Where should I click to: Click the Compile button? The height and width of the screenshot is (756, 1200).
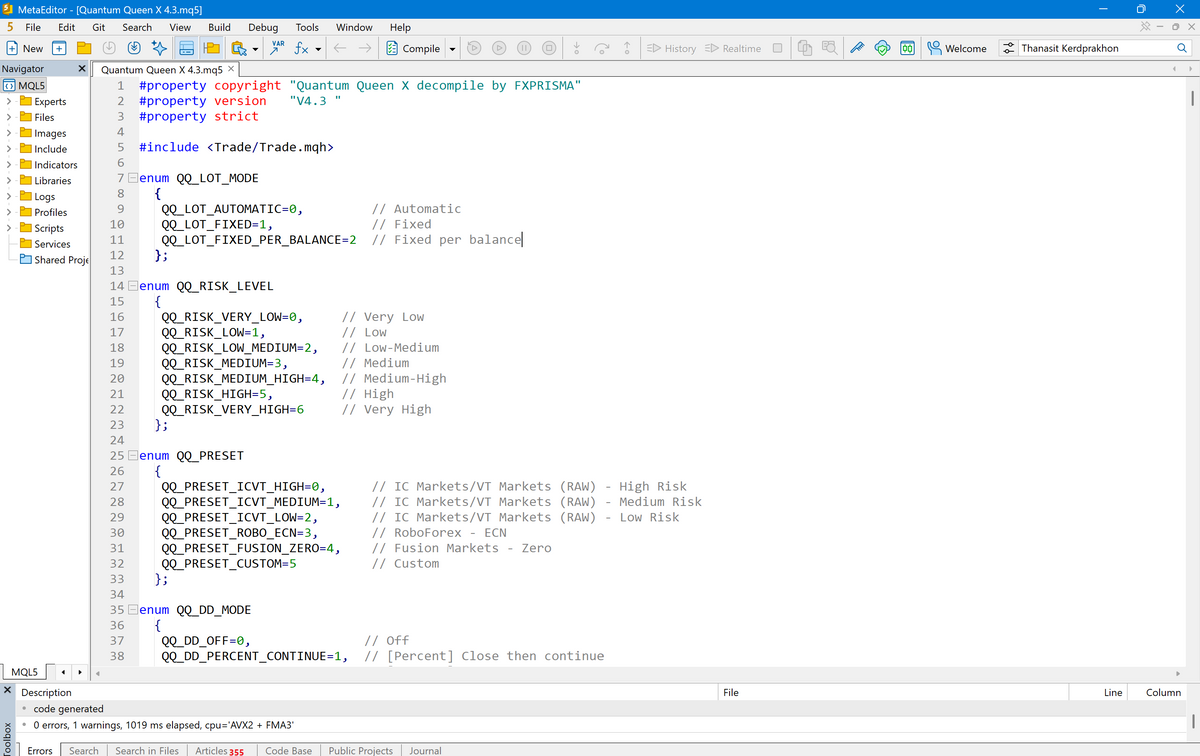point(413,48)
